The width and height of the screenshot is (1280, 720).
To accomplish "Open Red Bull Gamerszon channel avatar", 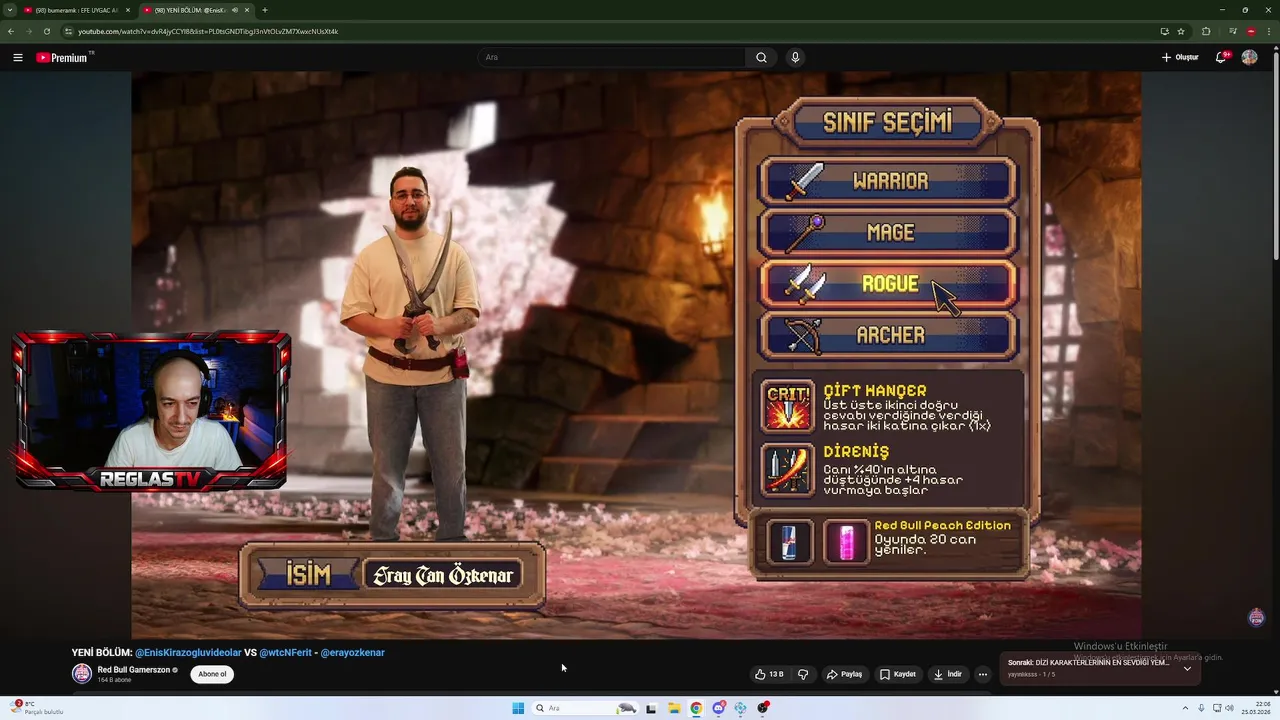I will point(81,673).
